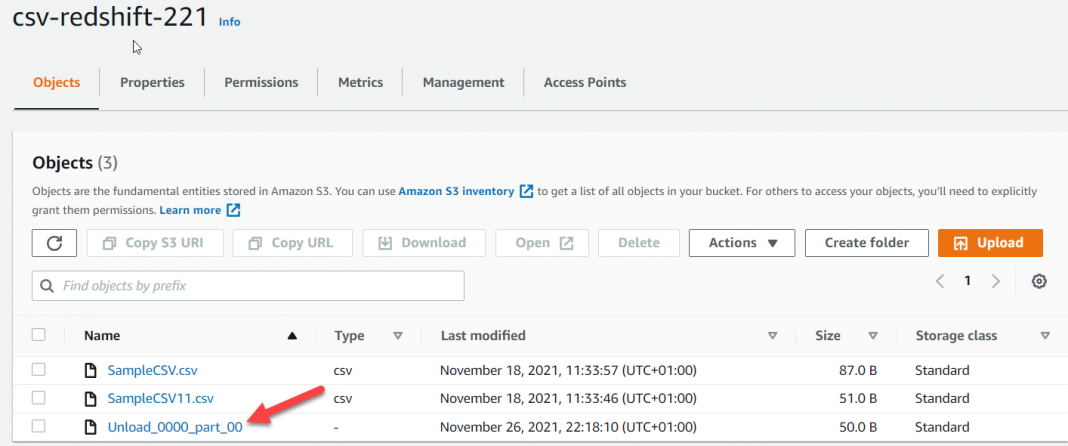
Task: Click the refresh objects icon button
Action: click(x=54, y=243)
